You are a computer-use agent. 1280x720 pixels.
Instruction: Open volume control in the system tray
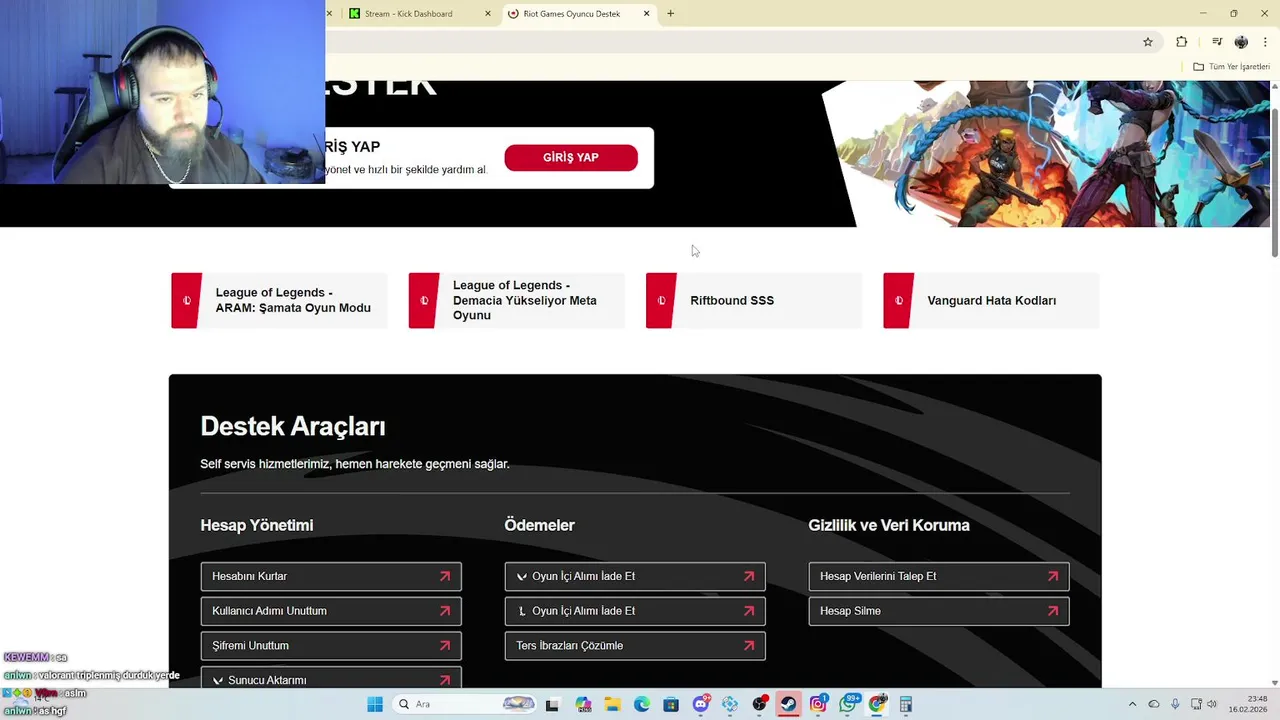click(1212, 704)
